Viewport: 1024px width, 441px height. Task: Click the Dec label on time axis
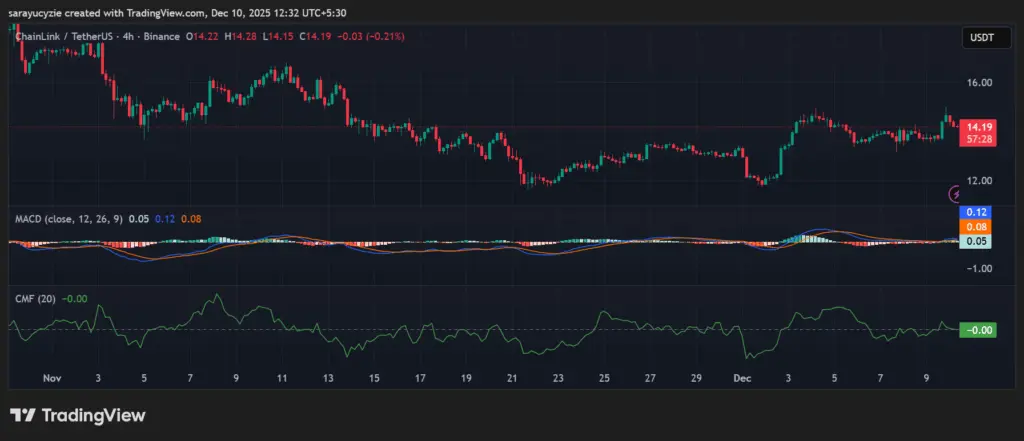coord(742,378)
